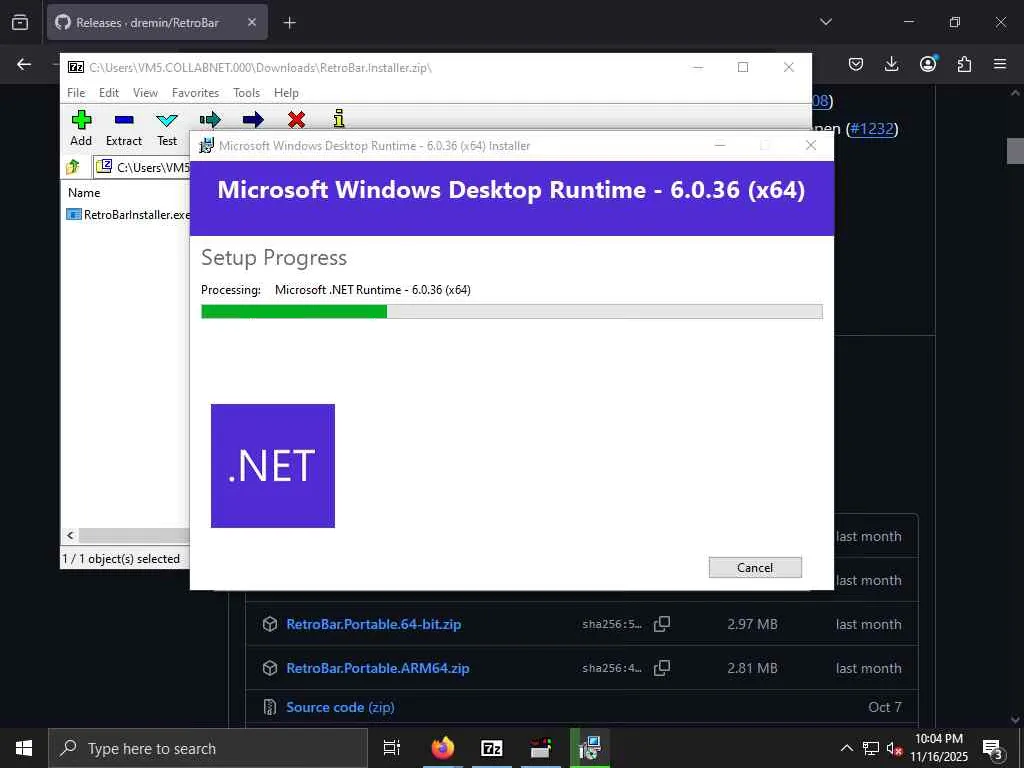Click the Move arrow icon in 7-Zip toolbar
The width and height of the screenshot is (1024, 768).
click(253, 120)
